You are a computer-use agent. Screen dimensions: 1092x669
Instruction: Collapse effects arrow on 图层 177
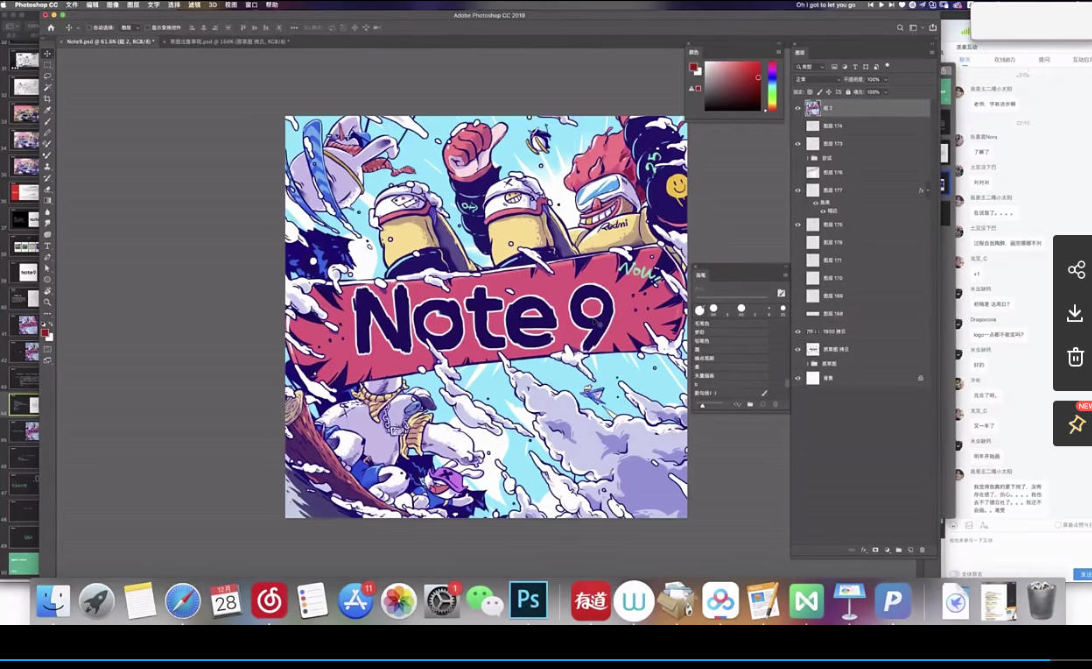coord(927,190)
